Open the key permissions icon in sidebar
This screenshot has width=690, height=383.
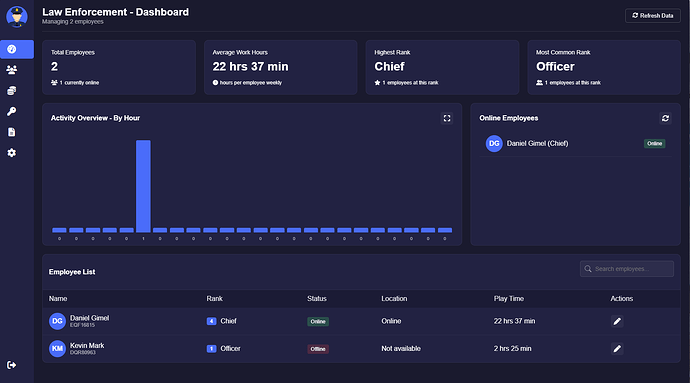click(12, 111)
